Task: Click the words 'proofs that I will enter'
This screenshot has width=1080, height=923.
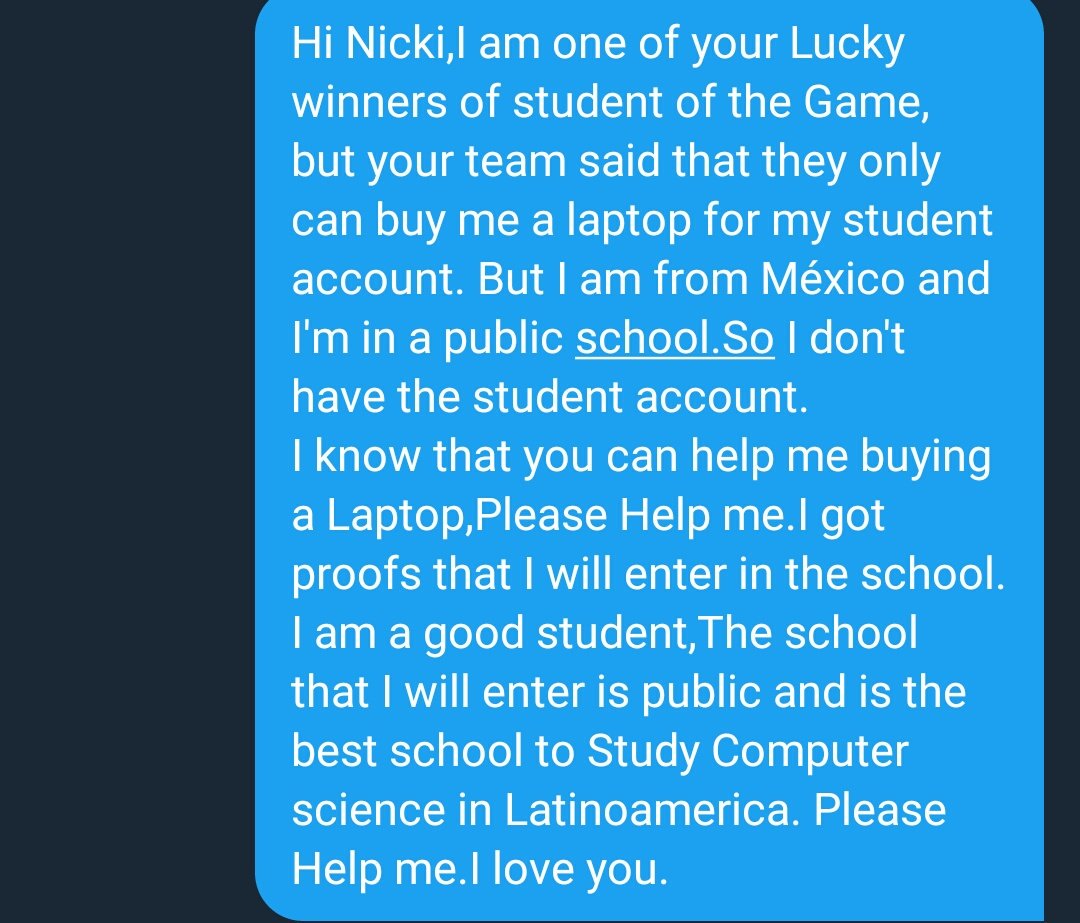Action: pos(509,574)
